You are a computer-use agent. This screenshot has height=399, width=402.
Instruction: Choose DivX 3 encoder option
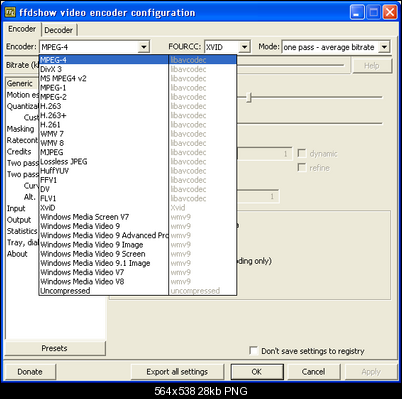[x=138, y=69]
